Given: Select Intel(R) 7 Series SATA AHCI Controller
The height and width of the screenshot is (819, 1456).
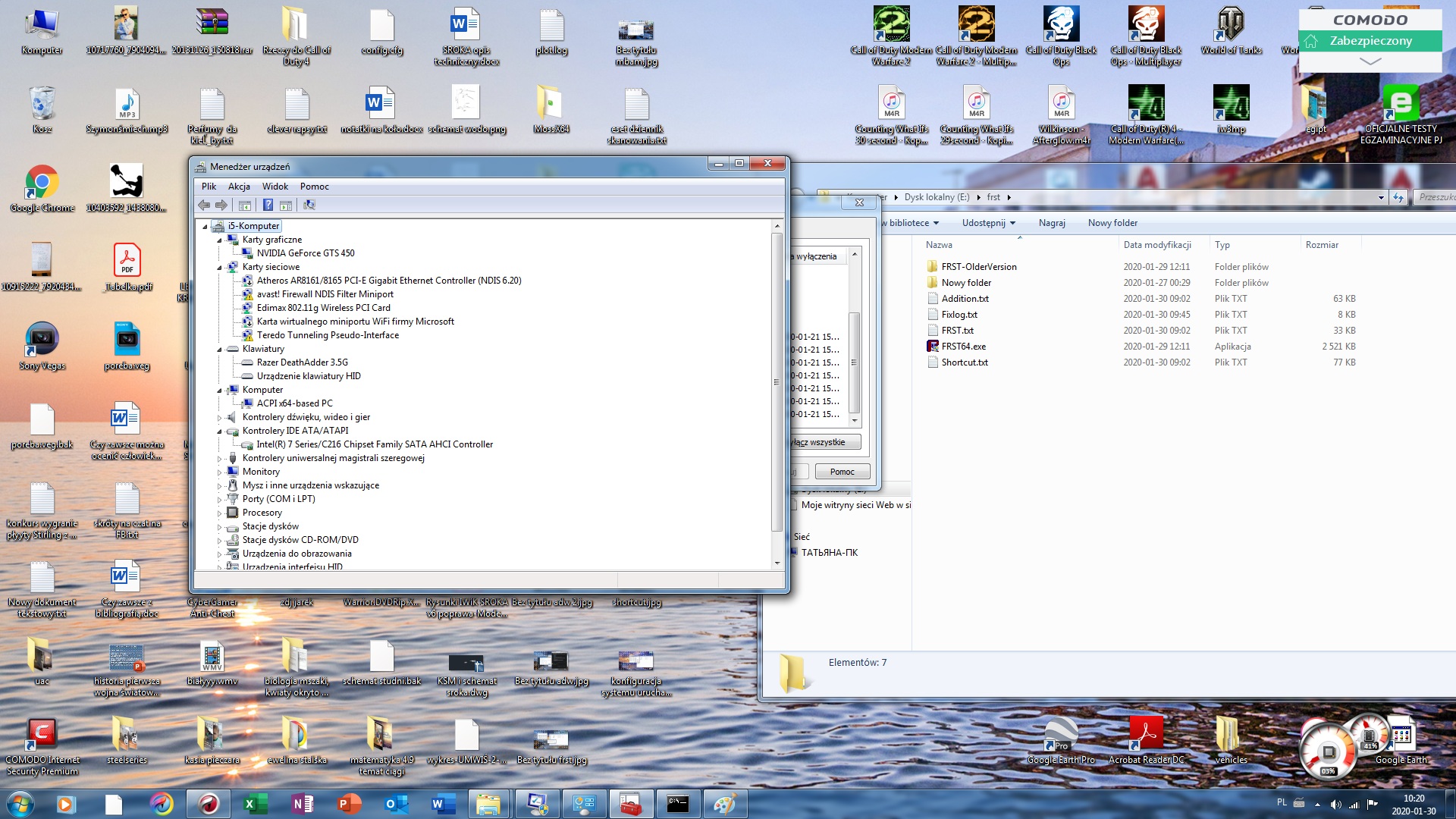Looking at the screenshot, I should [375, 444].
